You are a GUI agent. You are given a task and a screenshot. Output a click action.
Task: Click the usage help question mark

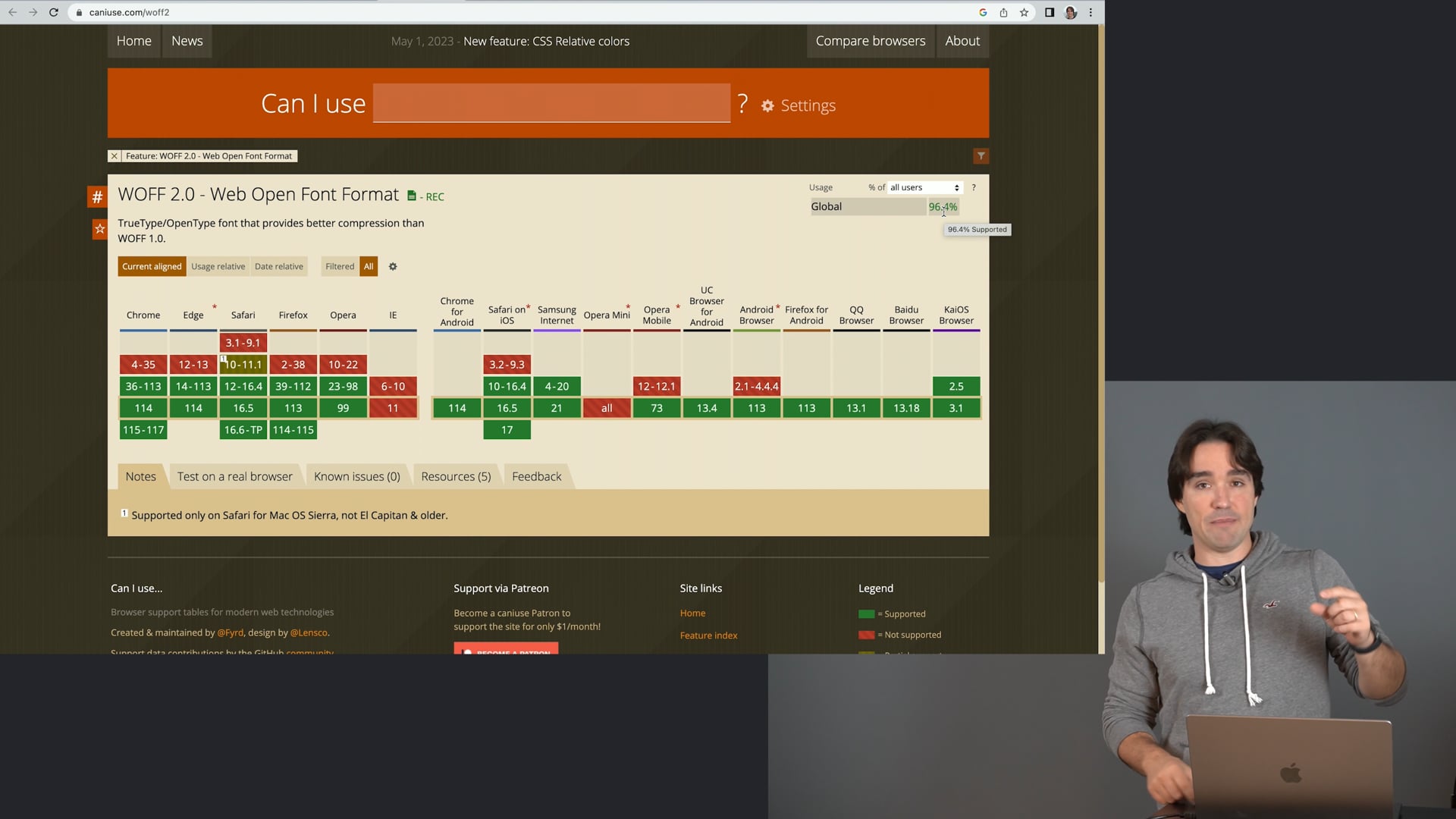tap(974, 187)
